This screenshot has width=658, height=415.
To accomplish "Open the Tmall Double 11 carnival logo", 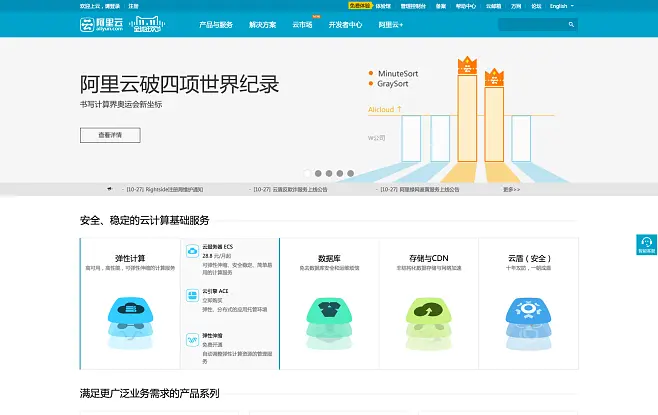I will (x=147, y=24).
